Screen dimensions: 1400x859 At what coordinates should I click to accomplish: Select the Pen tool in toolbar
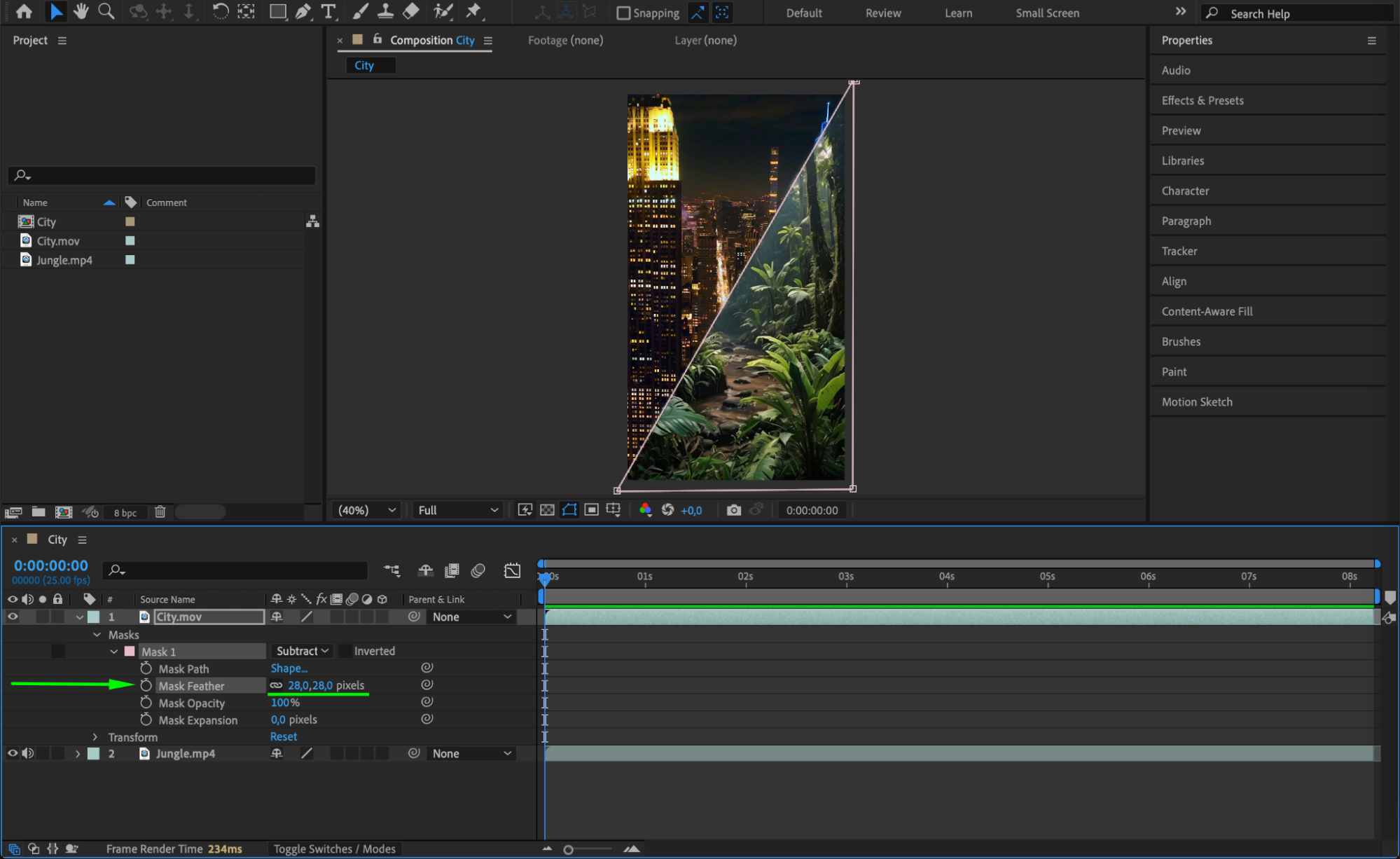click(x=303, y=11)
